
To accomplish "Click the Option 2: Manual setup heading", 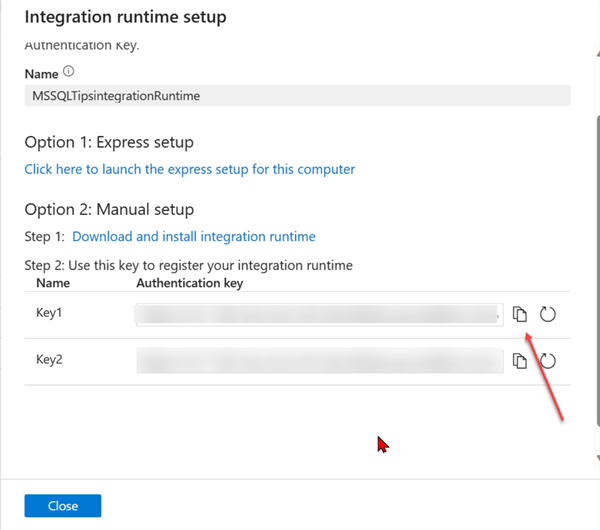I will point(109,210).
